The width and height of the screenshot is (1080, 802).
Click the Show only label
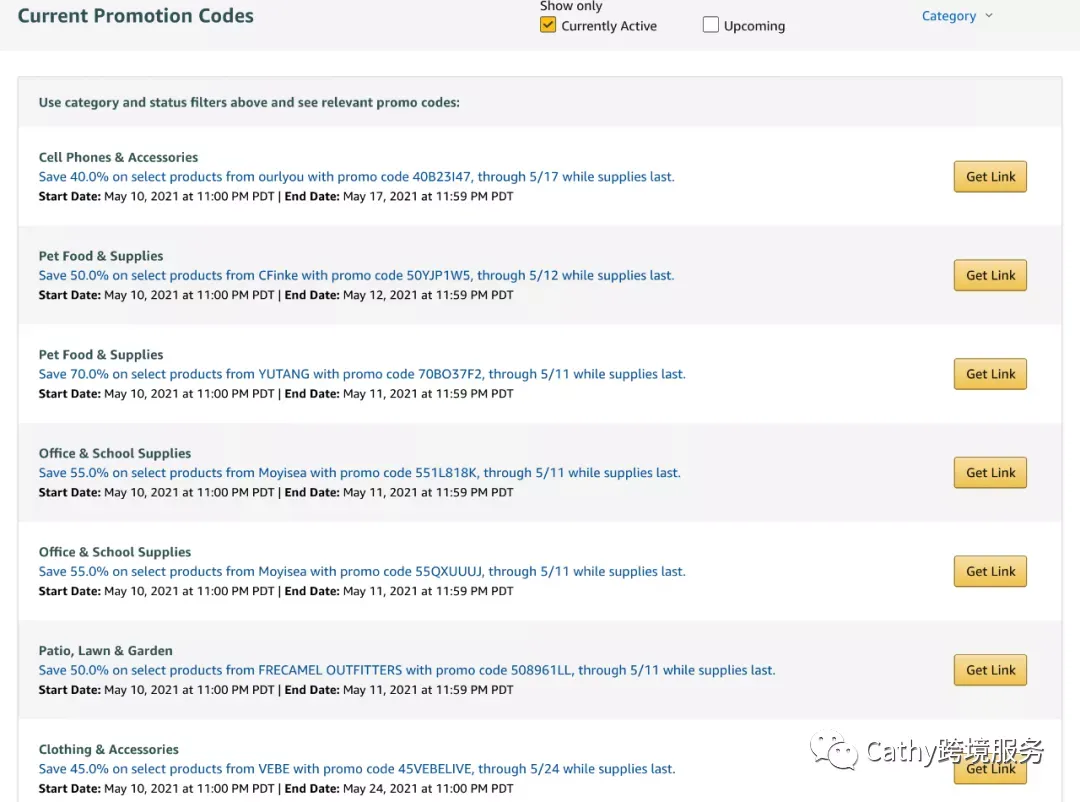pos(571,6)
